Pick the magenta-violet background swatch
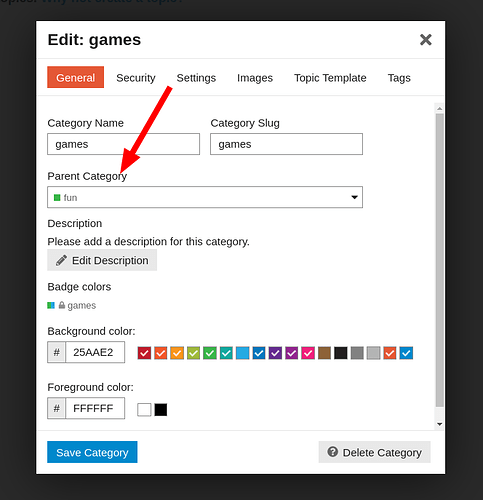Image resolution: width=483 pixels, height=500 pixels. point(291,353)
